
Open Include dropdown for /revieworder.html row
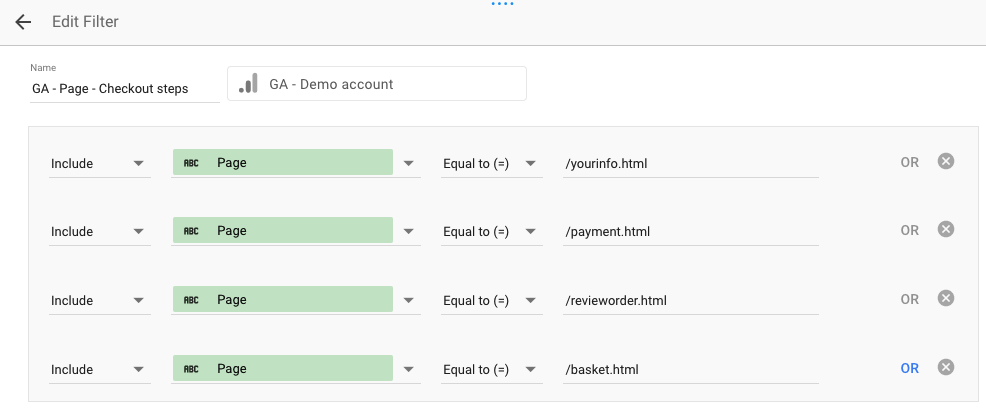[x=99, y=301]
